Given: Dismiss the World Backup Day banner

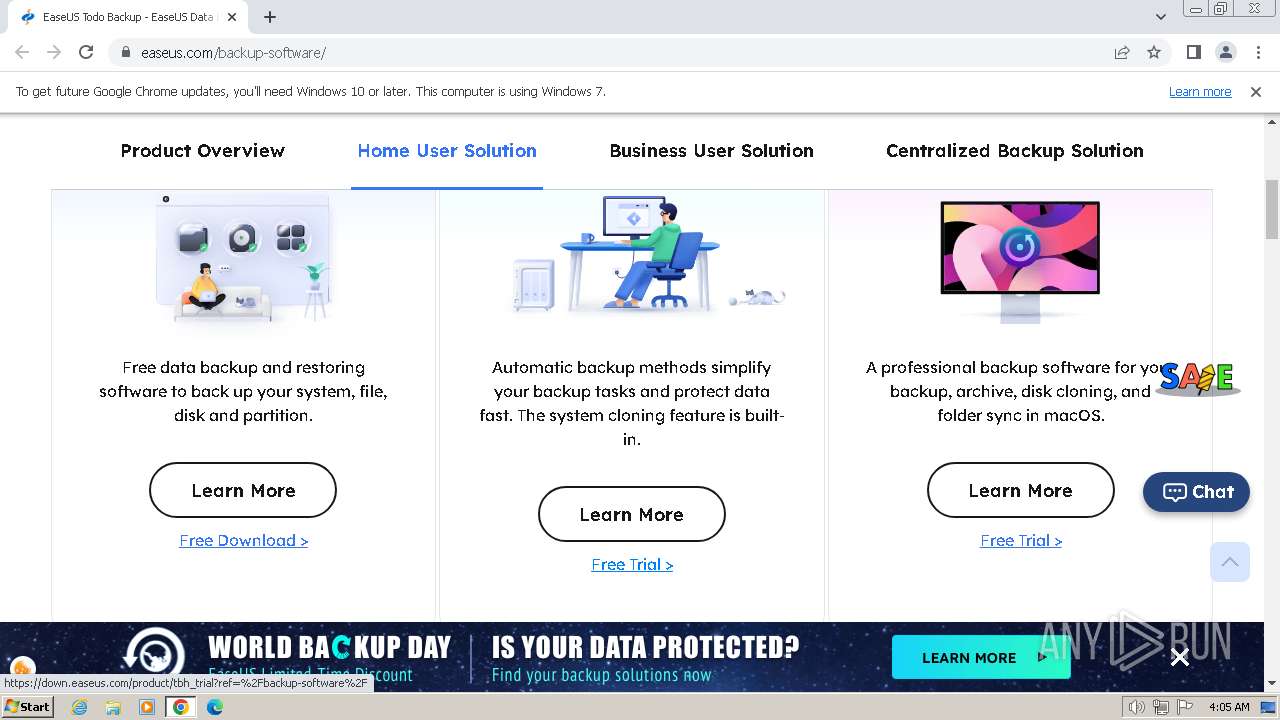Looking at the screenshot, I should coord(1180,657).
